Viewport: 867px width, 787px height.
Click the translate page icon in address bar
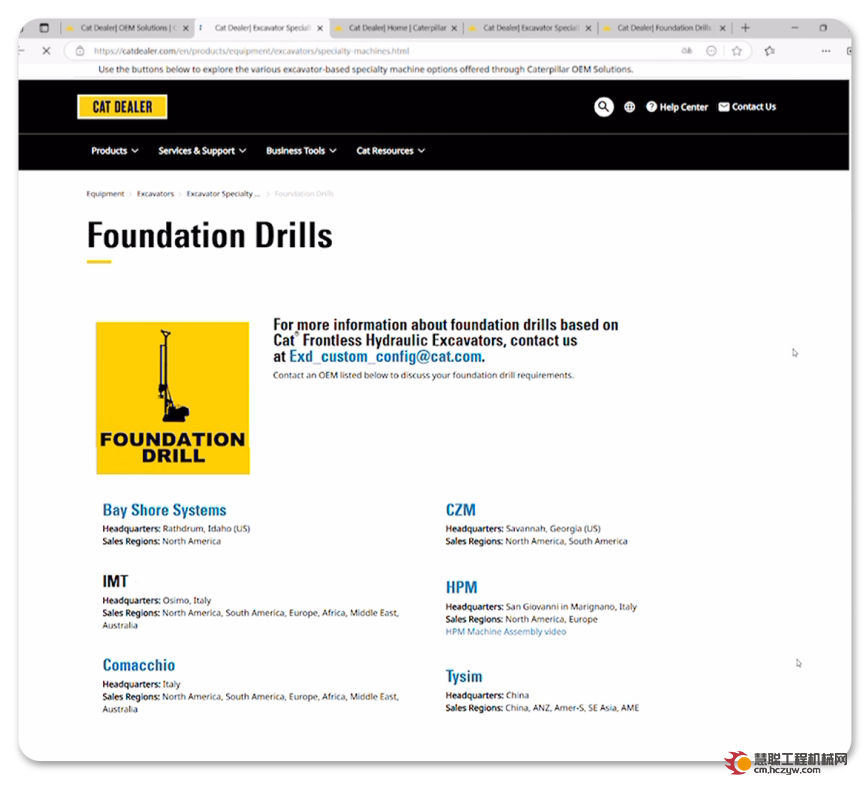687,51
